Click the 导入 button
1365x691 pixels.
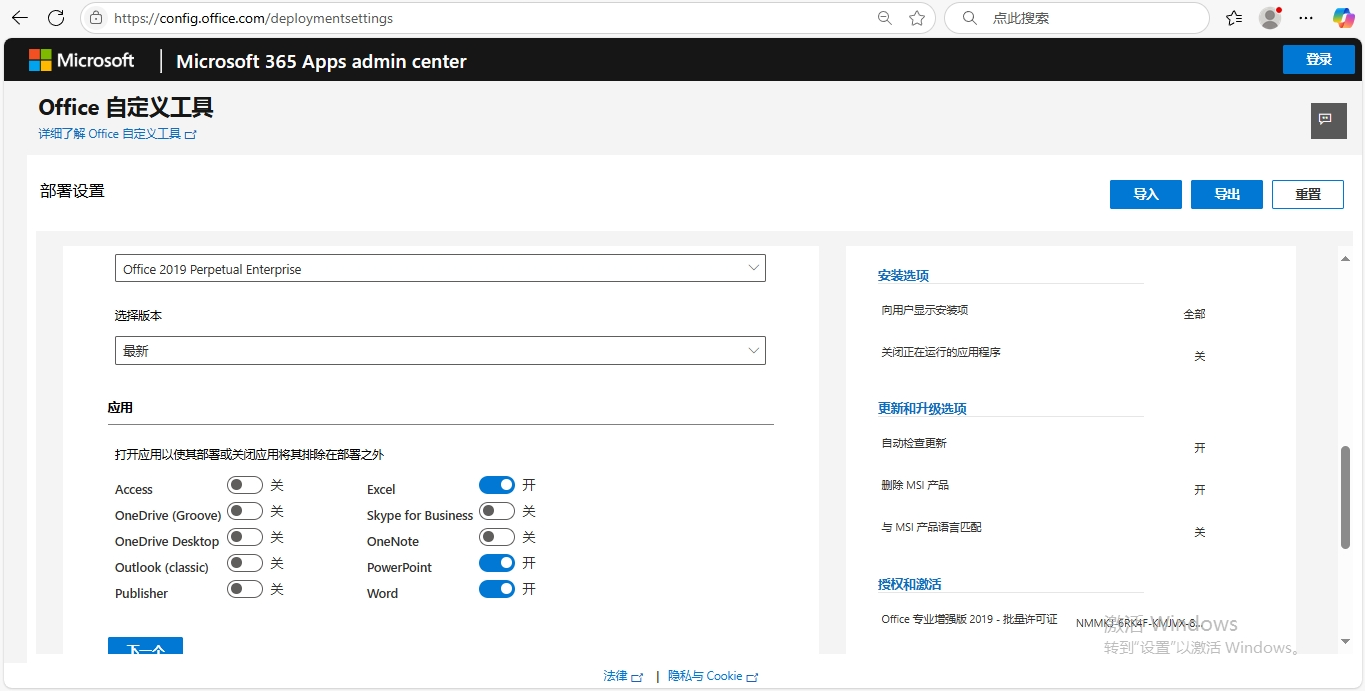(x=1146, y=194)
